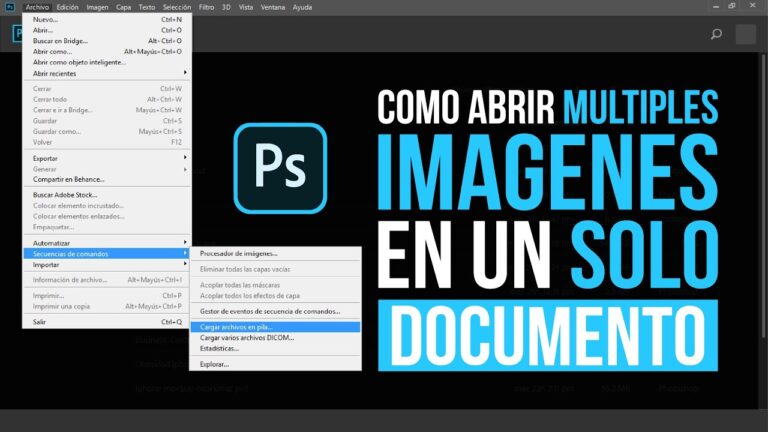This screenshot has height=432, width=768.
Task: Expand the Exportar submenu
Action: click(x=107, y=158)
